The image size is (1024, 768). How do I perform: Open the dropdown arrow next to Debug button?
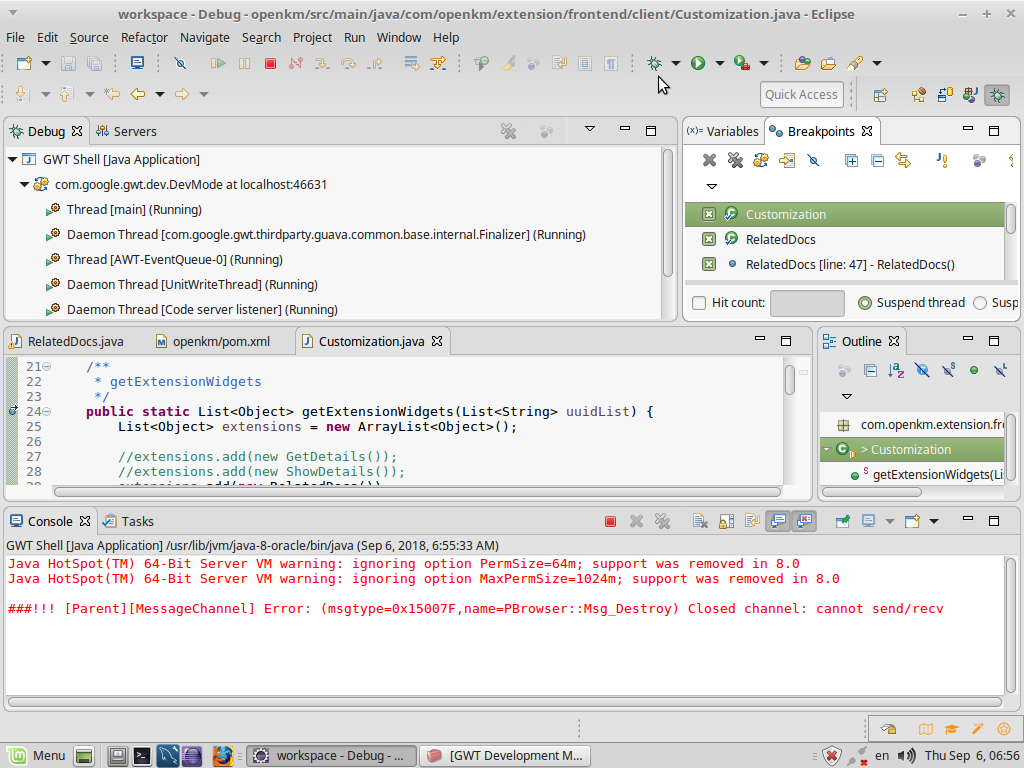(675, 63)
